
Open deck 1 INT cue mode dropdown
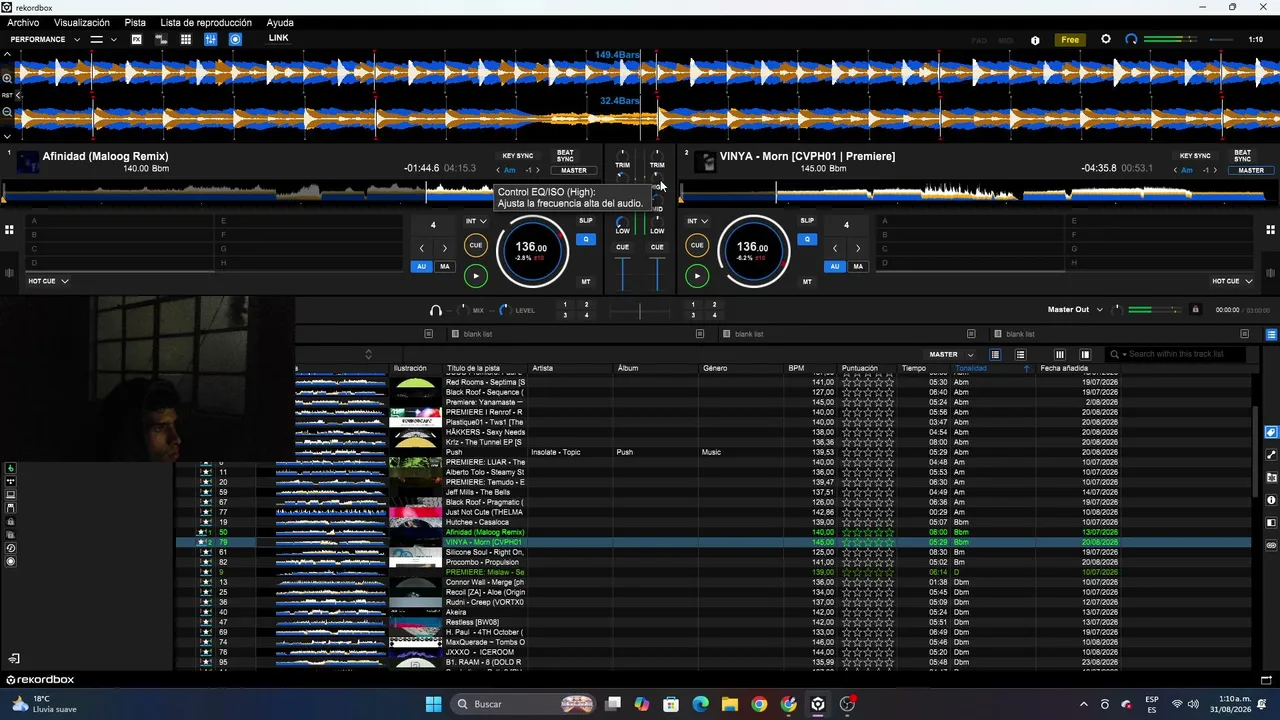point(476,221)
